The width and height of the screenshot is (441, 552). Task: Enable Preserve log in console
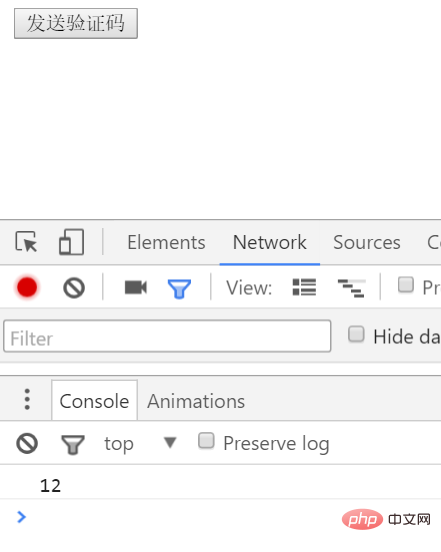click(206, 441)
